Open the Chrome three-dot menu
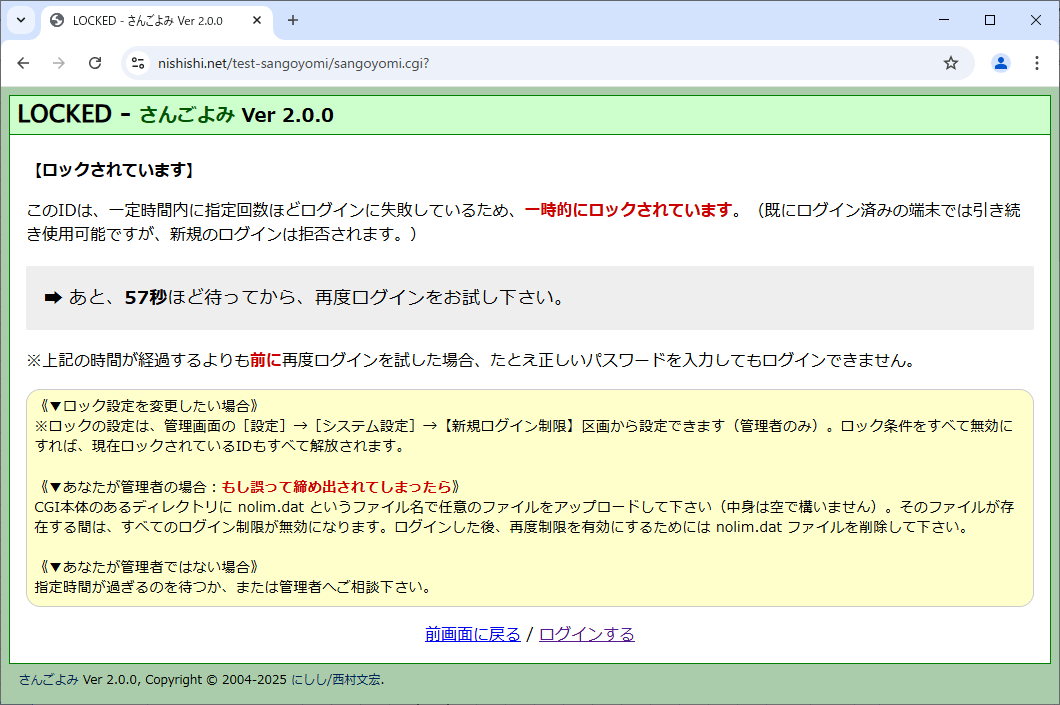The width and height of the screenshot is (1060, 705). (x=1036, y=63)
